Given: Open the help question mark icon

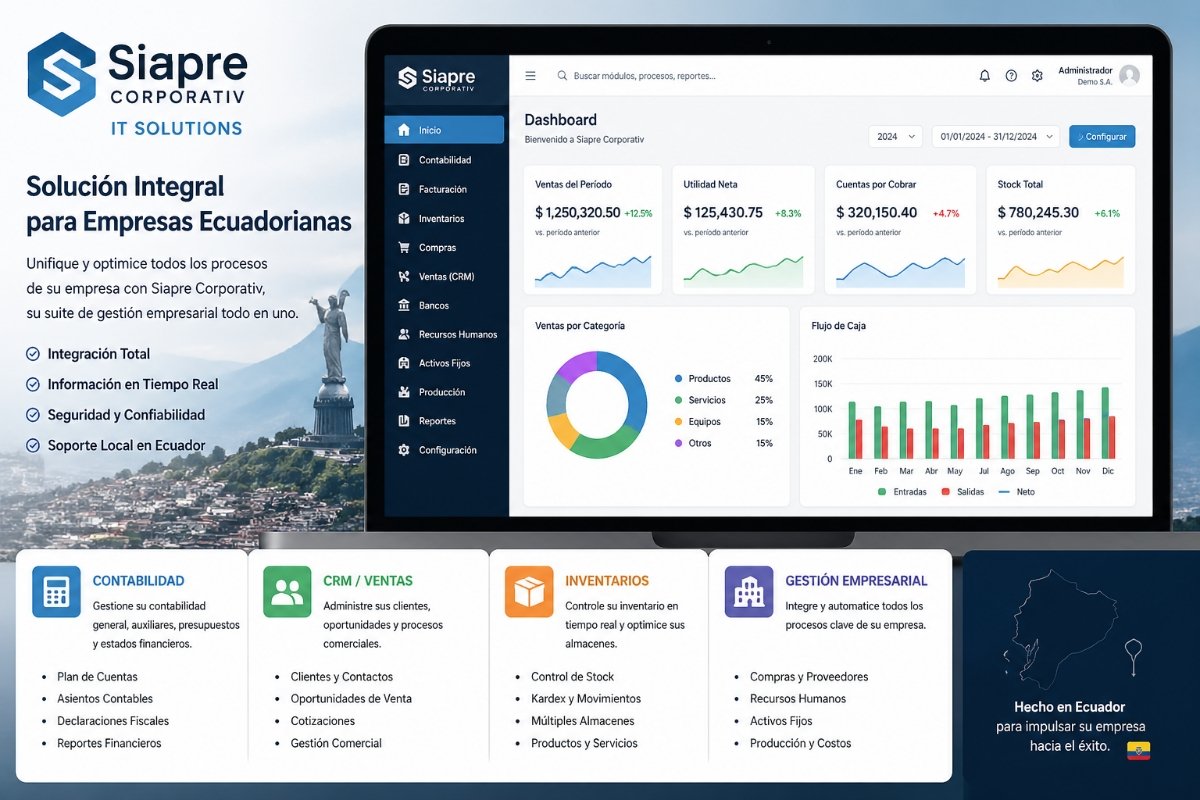Looking at the screenshot, I should (x=1011, y=76).
